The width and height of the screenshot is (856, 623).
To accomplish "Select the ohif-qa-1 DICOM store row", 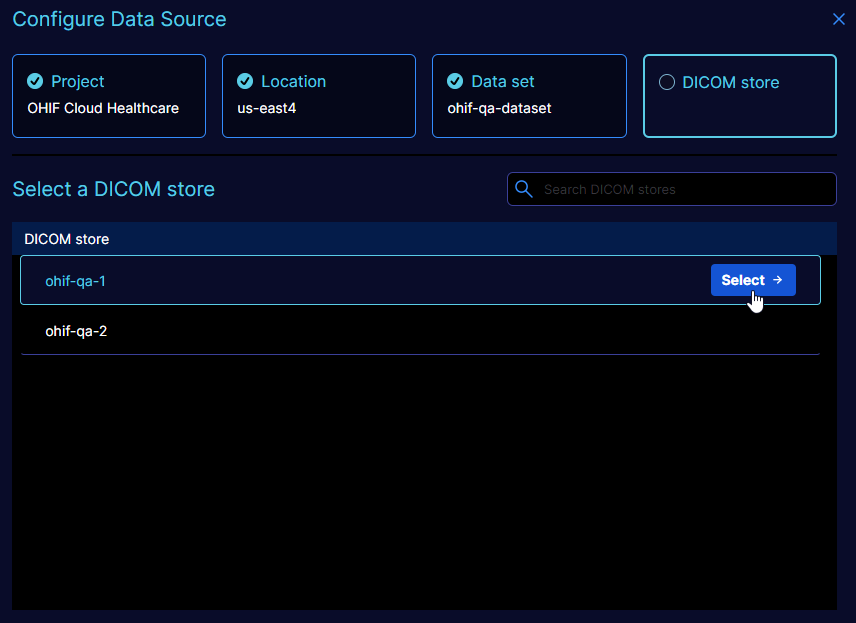I will coord(300,281).
